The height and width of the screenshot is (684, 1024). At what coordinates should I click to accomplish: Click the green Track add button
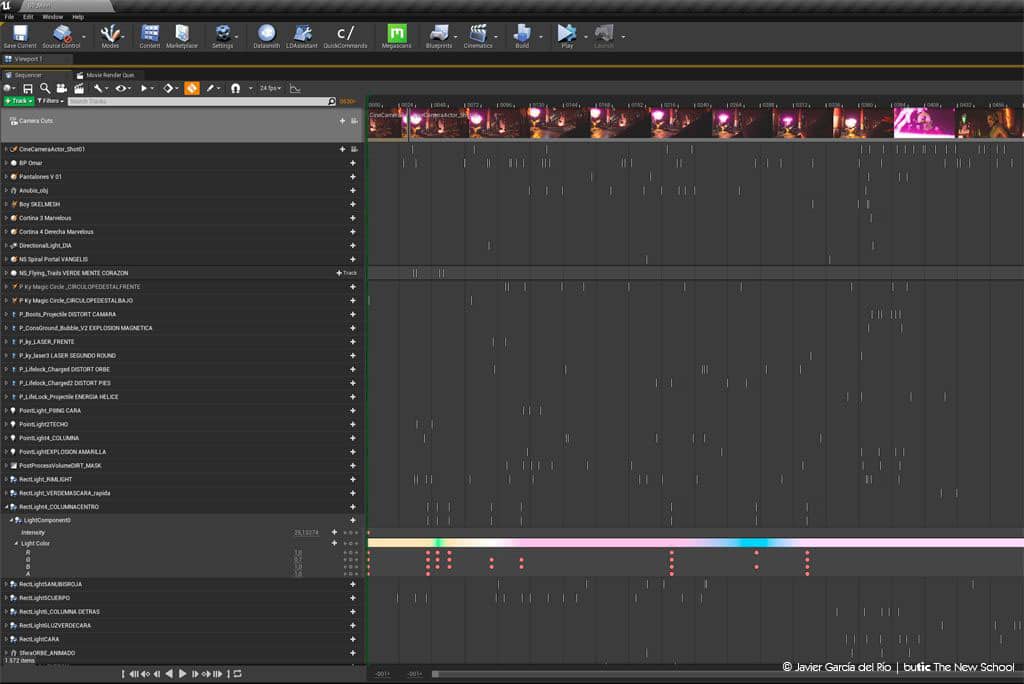point(19,101)
